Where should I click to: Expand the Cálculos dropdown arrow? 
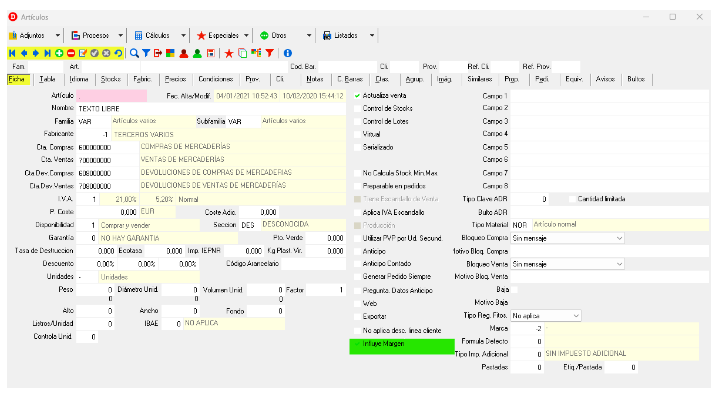pos(183,35)
